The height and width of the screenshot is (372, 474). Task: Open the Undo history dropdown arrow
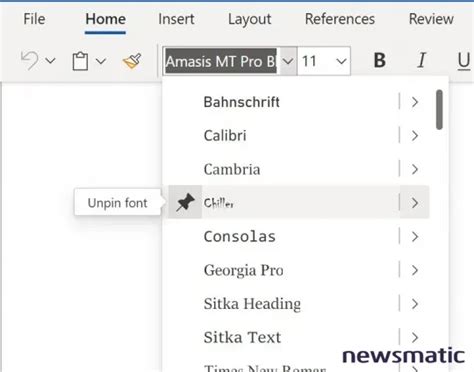50,61
